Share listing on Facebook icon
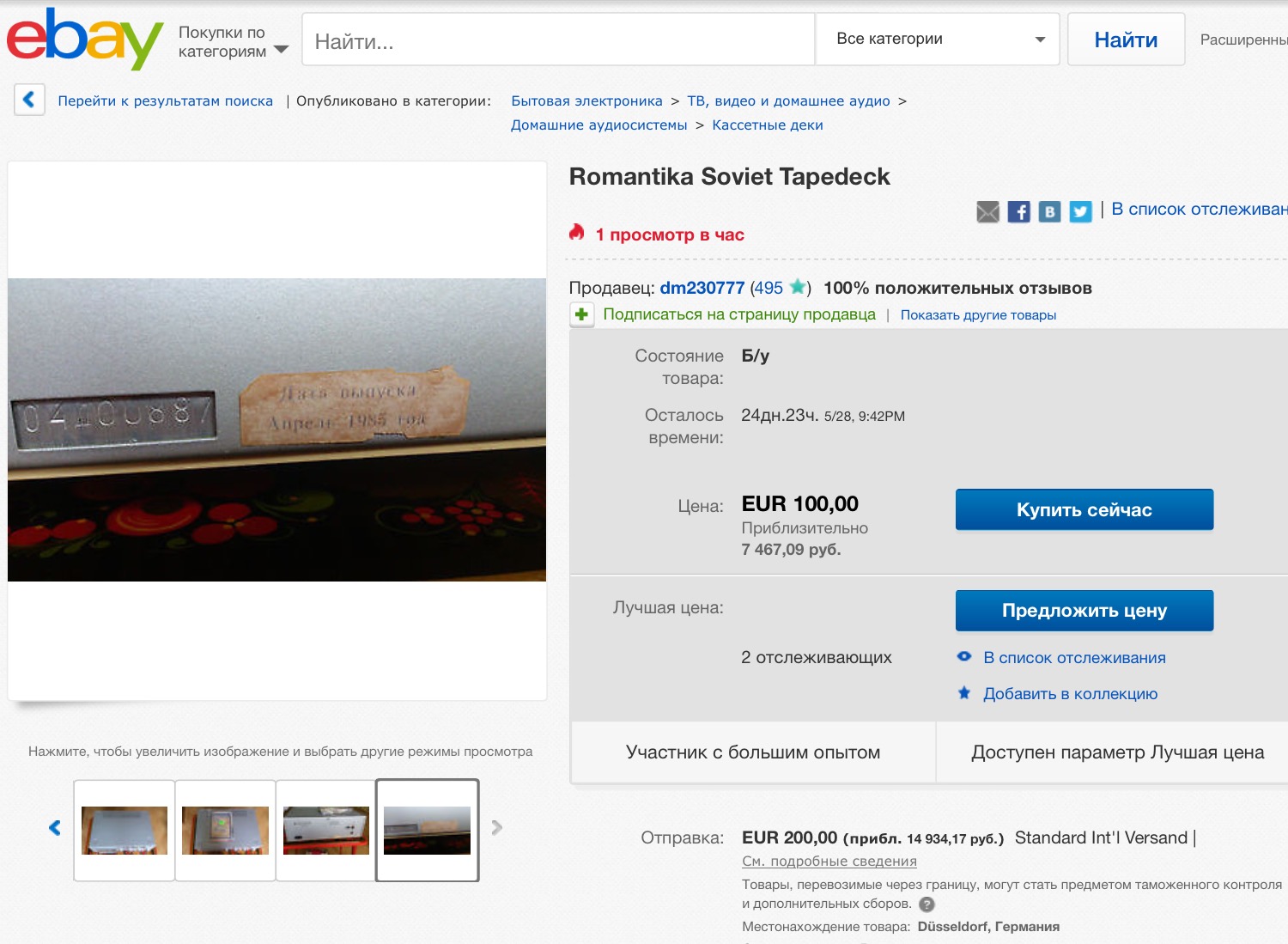 click(1019, 211)
